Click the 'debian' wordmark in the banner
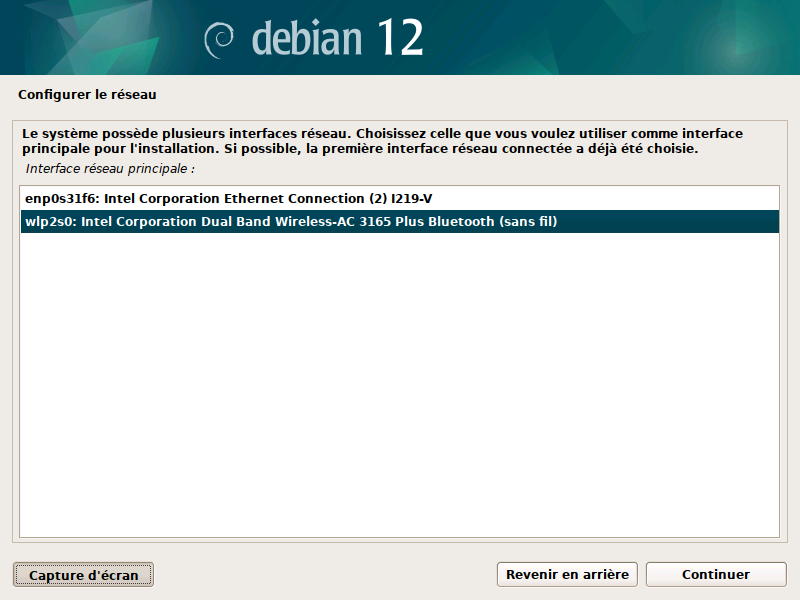The height and width of the screenshot is (600, 800). tap(308, 38)
